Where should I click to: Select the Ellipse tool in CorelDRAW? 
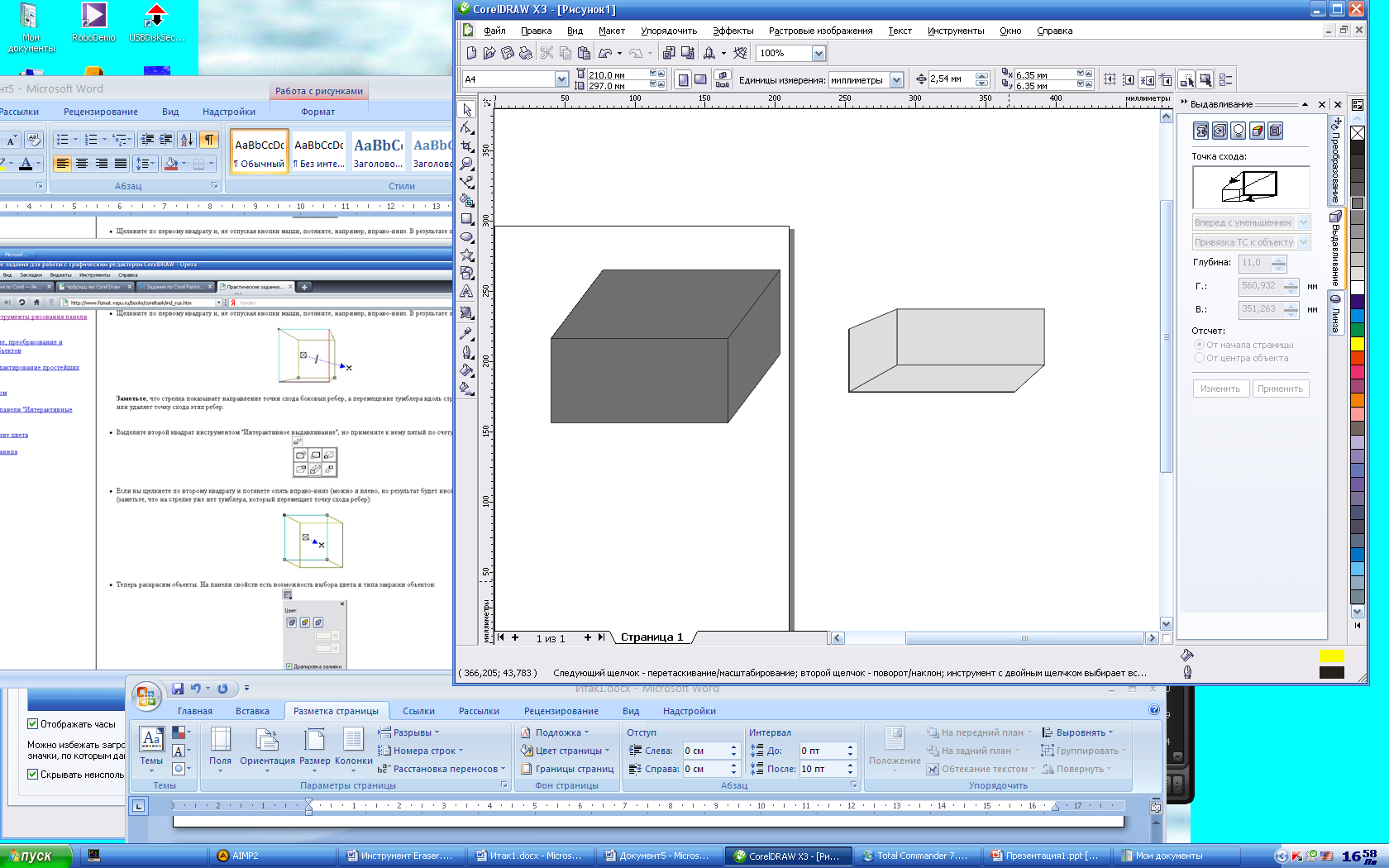tap(467, 237)
